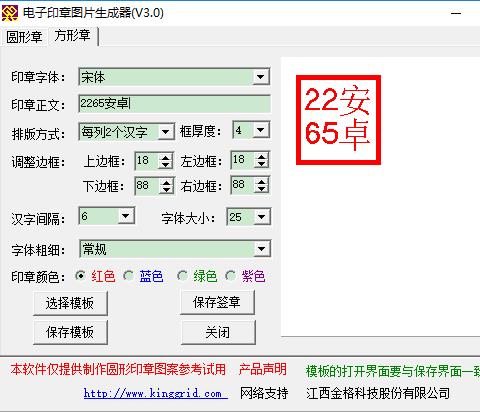Open the 排版方式 layout dropdown

[165, 132]
